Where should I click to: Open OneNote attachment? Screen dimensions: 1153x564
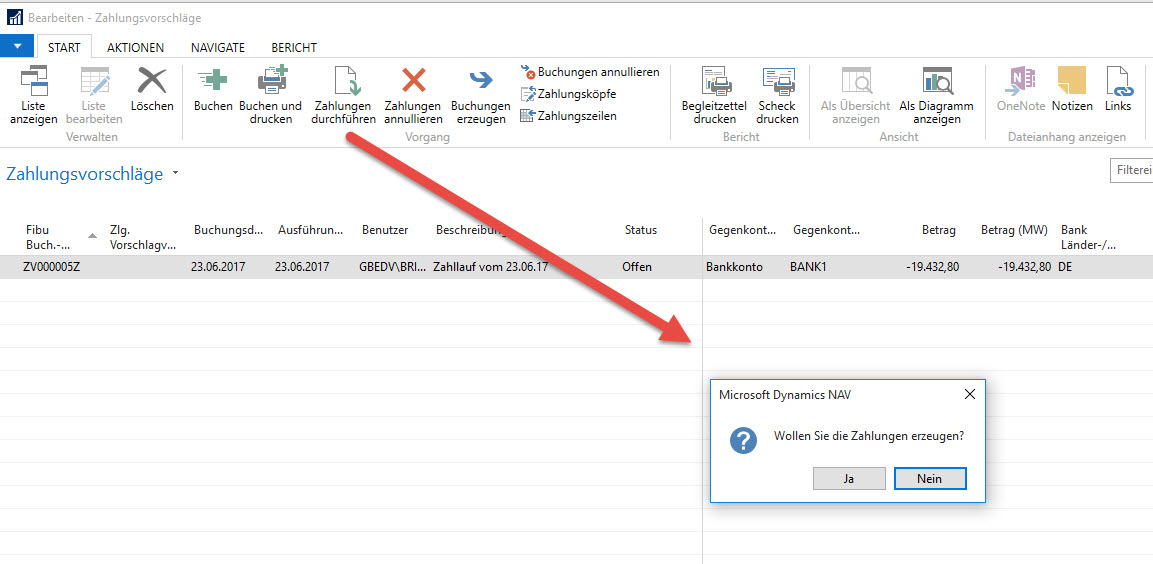[1021, 88]
